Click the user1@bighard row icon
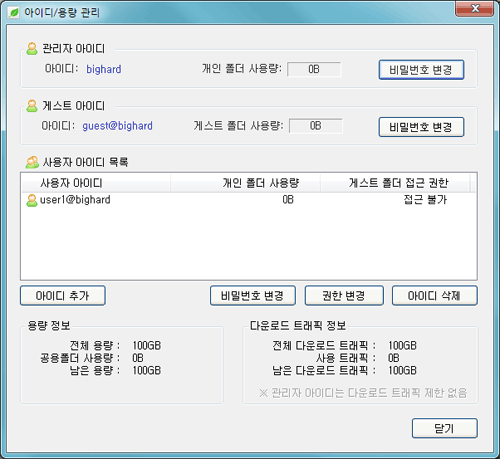Screen dimensions: 500x459 [32, 200]
